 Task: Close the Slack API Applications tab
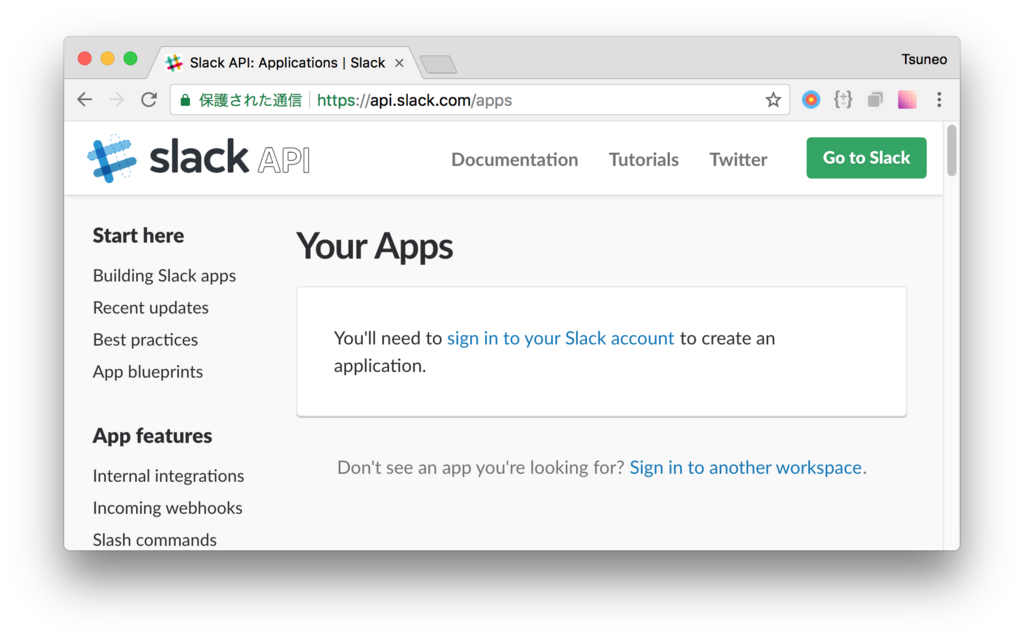point(399,63)
